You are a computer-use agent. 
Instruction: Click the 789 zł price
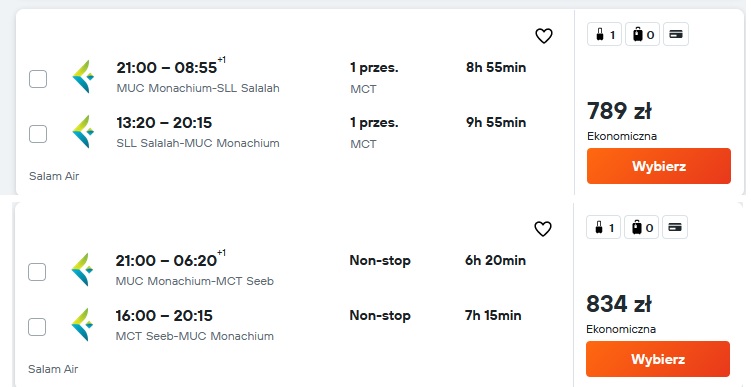coord(619,111)
